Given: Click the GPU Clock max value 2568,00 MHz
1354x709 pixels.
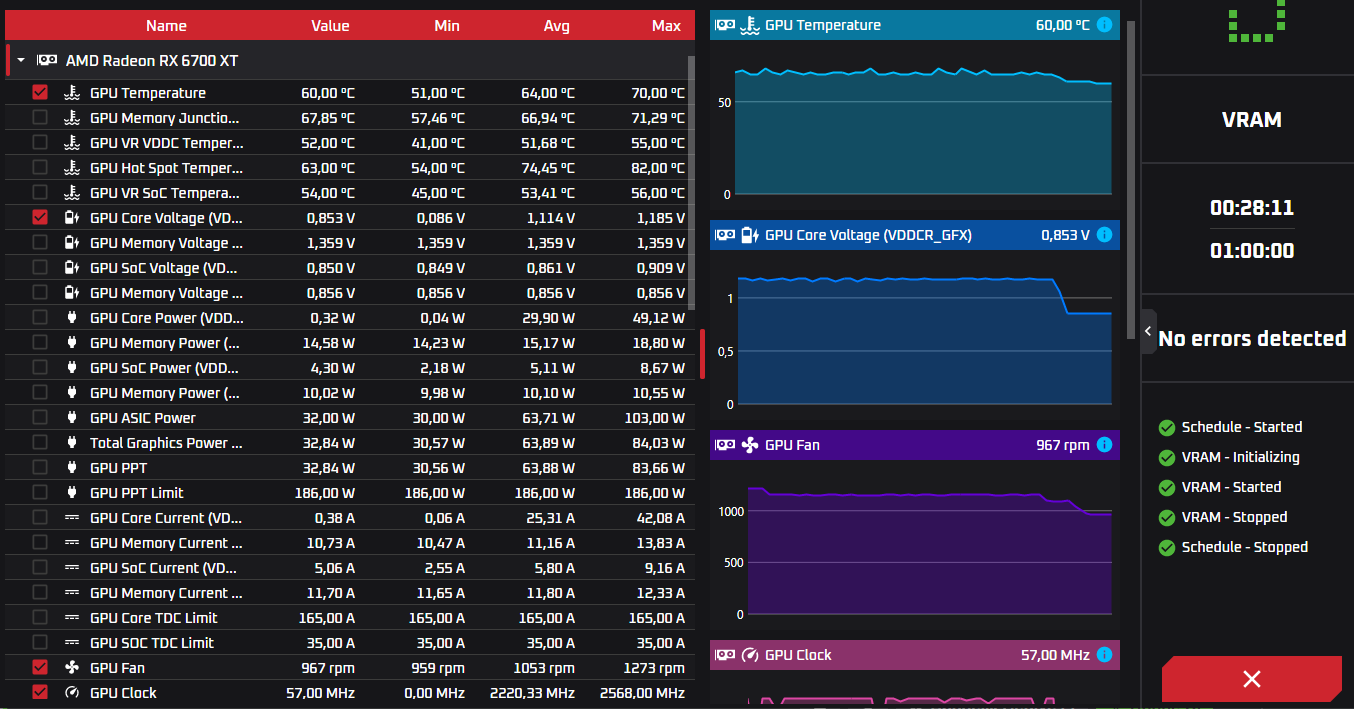Looking at the screenshot, I should (x=642, y=693).
